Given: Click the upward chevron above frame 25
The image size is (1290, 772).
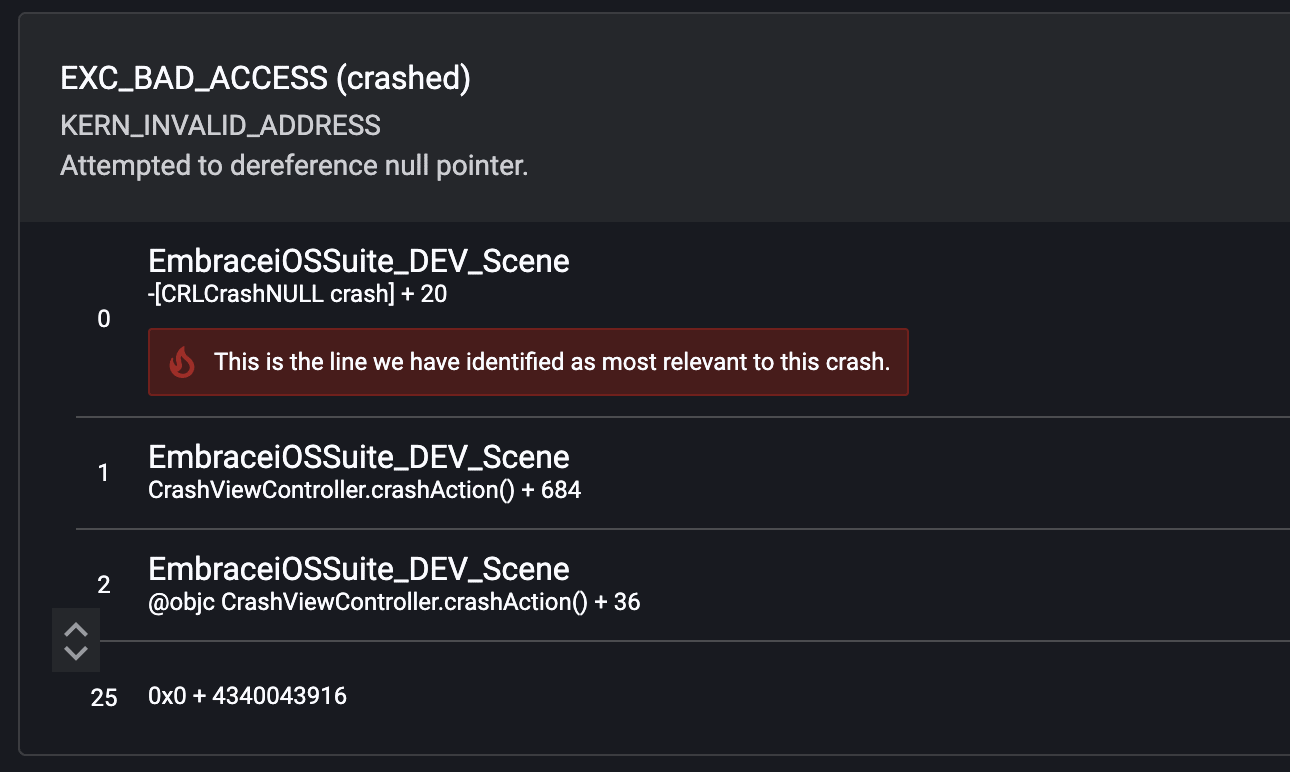Looking at the screenshot, I should pos(76,630).
